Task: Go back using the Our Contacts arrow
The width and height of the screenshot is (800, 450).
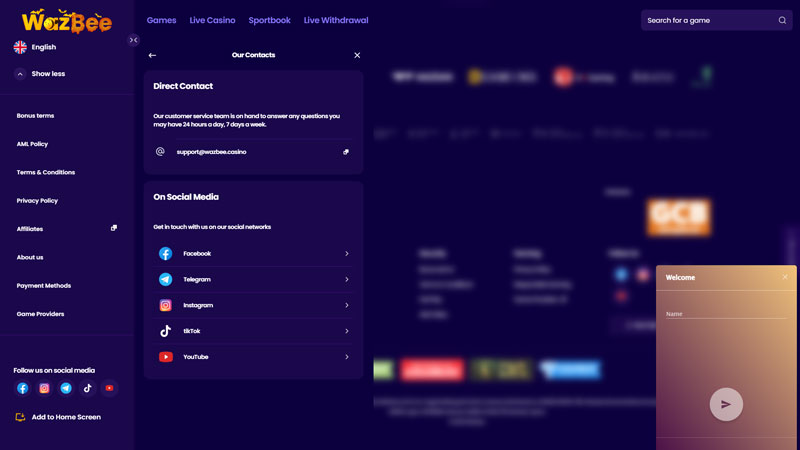Action: (x=152, y=55)
